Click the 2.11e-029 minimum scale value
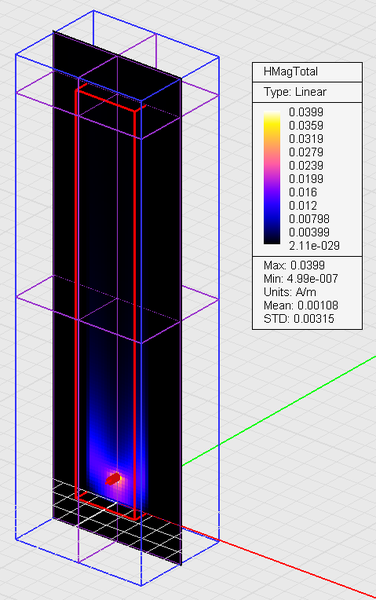 [314, 246]
